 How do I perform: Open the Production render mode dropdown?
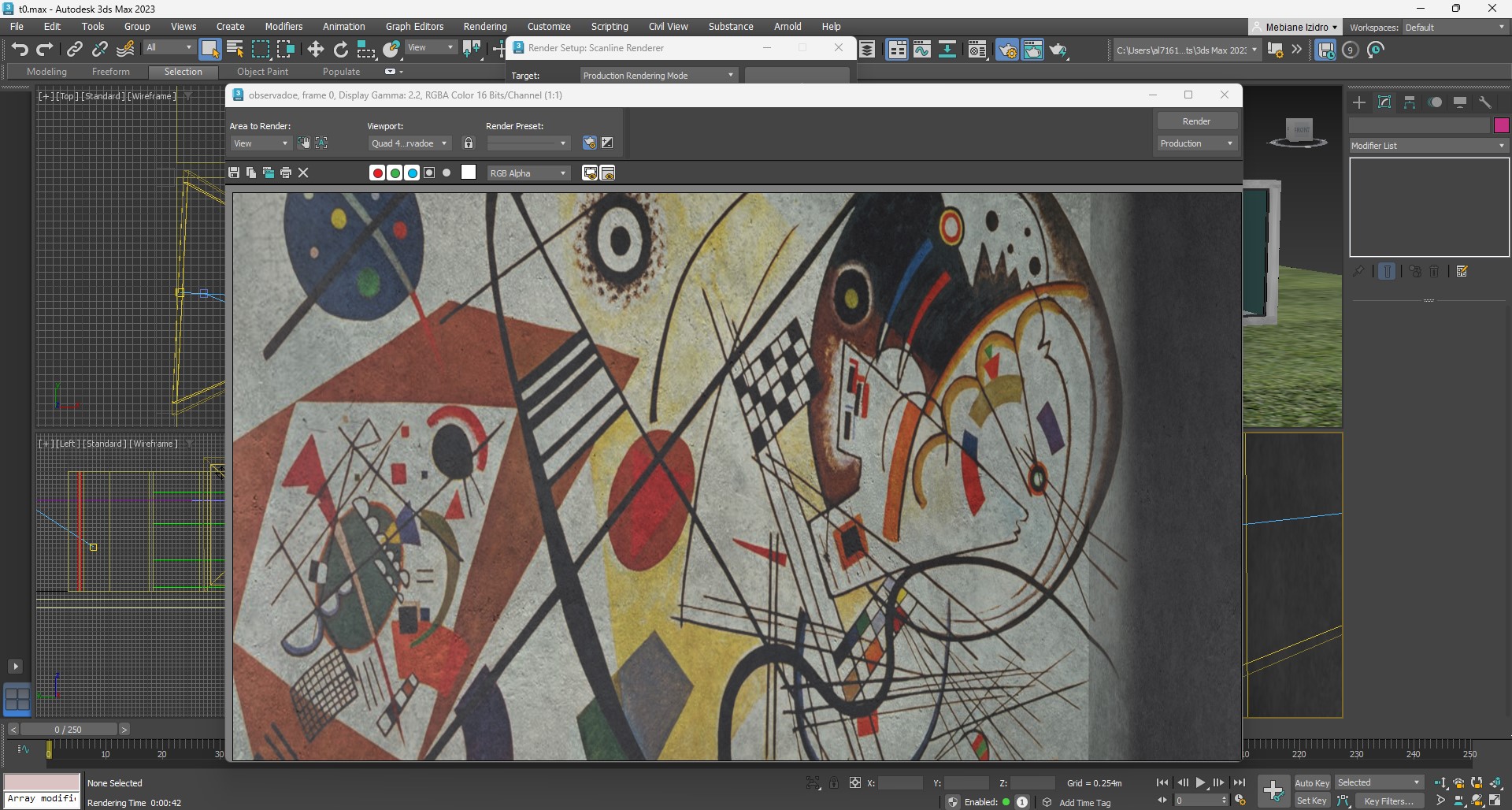click(1197, 143)
